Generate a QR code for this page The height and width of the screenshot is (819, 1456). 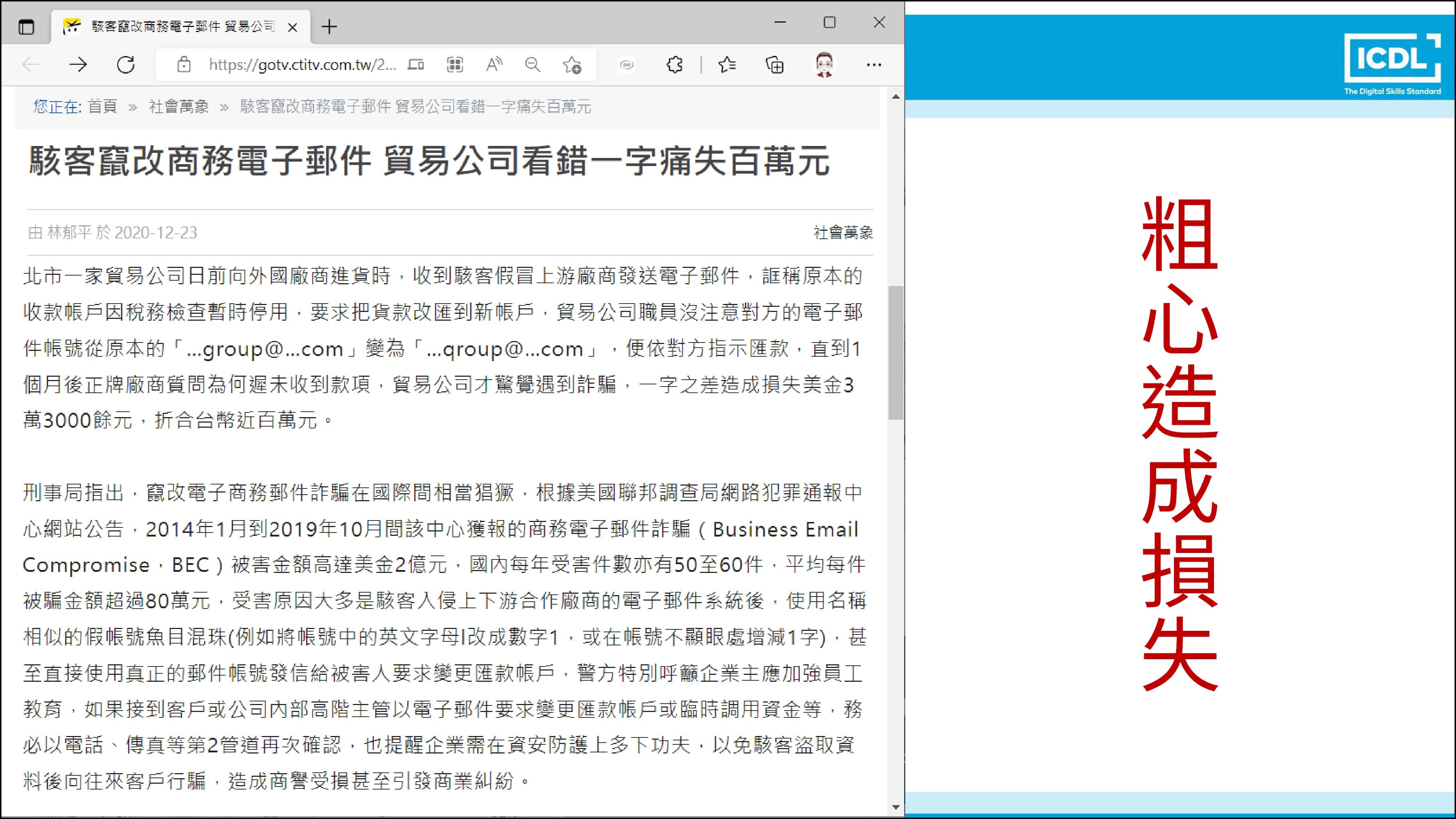tap(455, 65)
